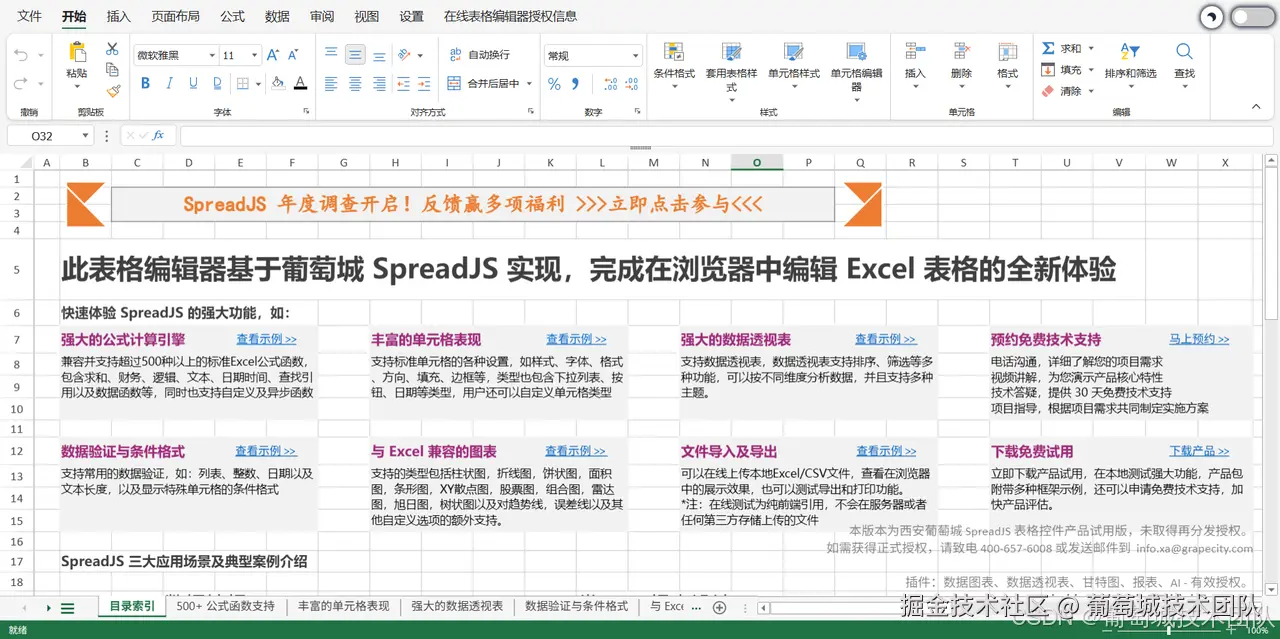The width and height of the screenshot is (1280, 639).
Task: Click the bottom vertical align icon
Action: pos(378,55)
